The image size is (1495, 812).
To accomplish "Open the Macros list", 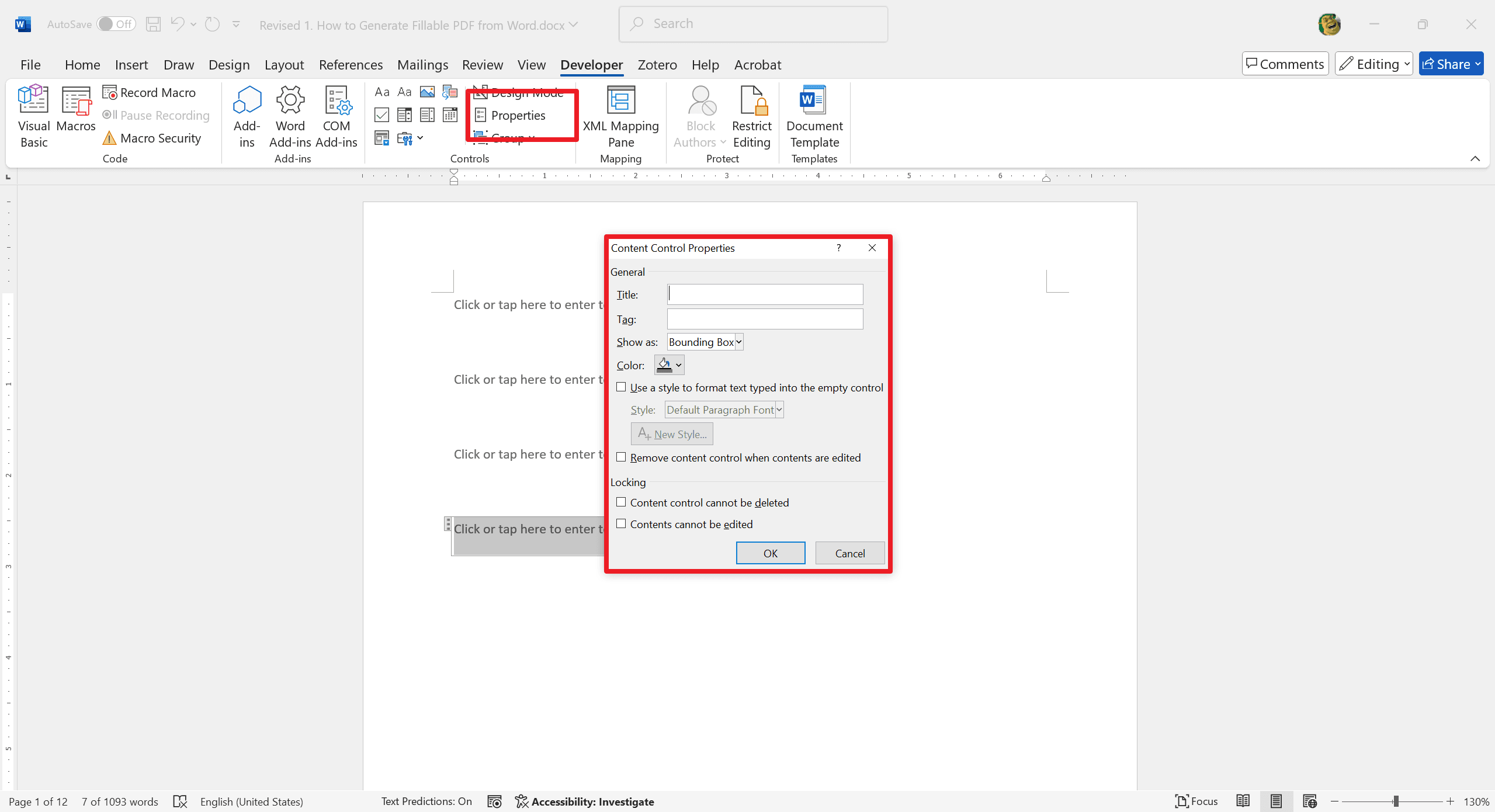I will (76, 109).
